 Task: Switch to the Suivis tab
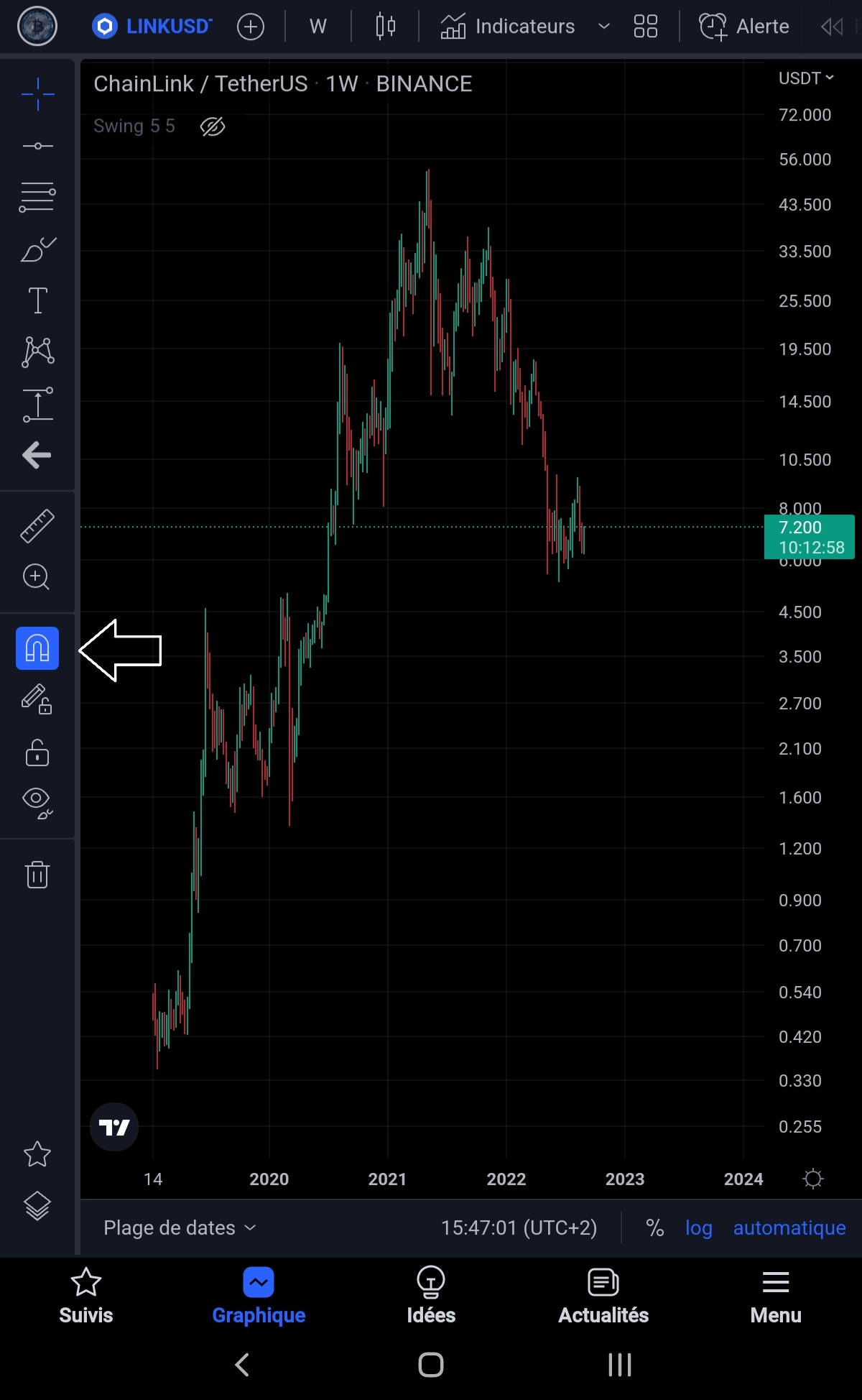click(x=86, y=1297)
